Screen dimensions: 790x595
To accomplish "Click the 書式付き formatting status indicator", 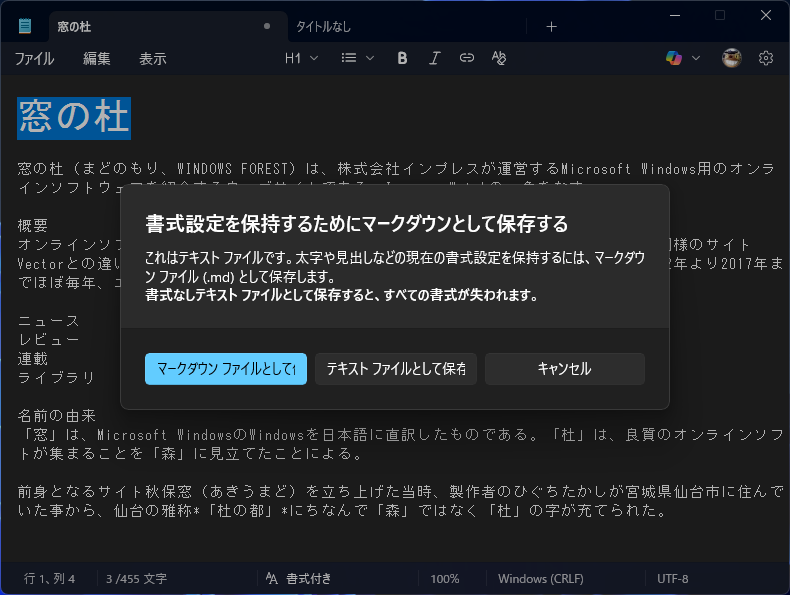I will pyautogui.click(x=298, y=578).
